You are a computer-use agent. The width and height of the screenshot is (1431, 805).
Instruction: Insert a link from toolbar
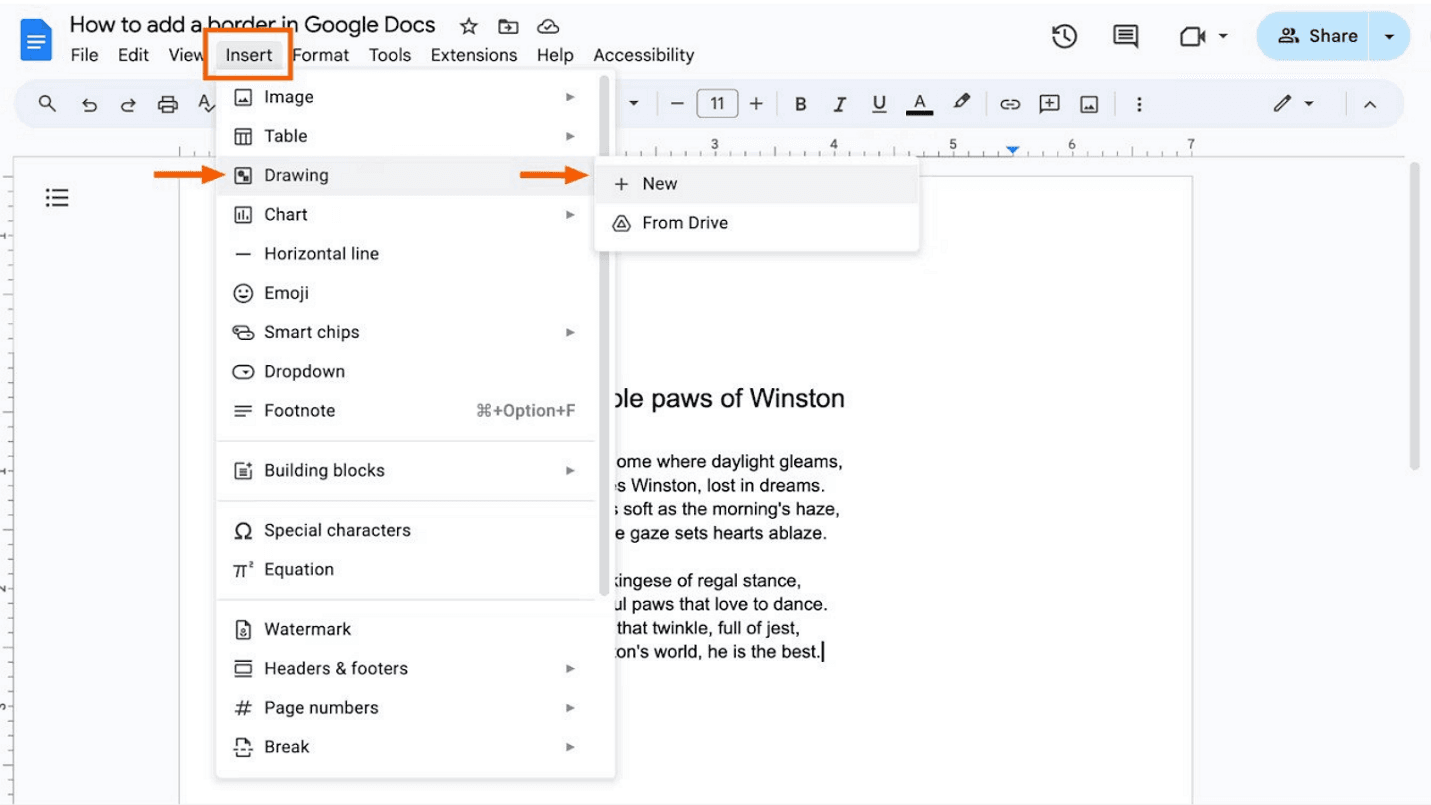tap(1010, 104)
